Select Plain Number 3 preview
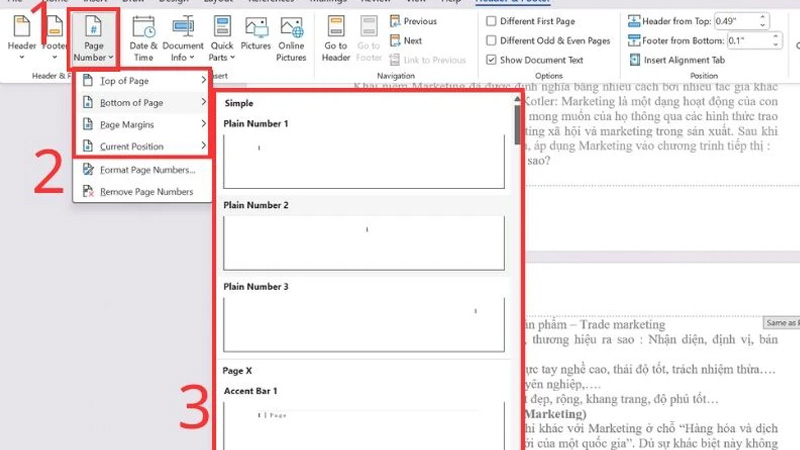 click(364, 324)
